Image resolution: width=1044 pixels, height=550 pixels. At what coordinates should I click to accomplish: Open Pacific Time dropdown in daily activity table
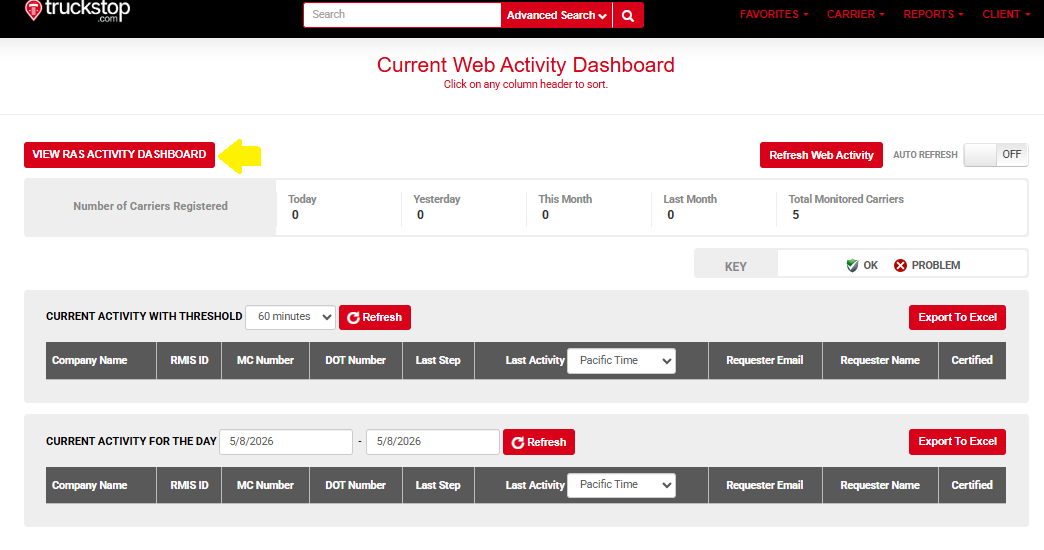[x=621, y=485]
